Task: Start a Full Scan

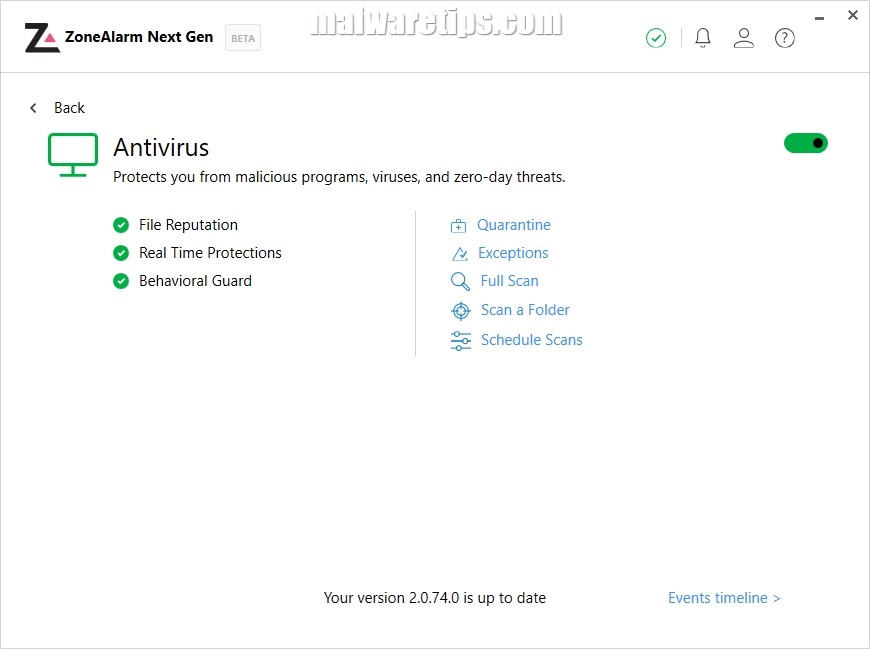Action: click(509, 281)
